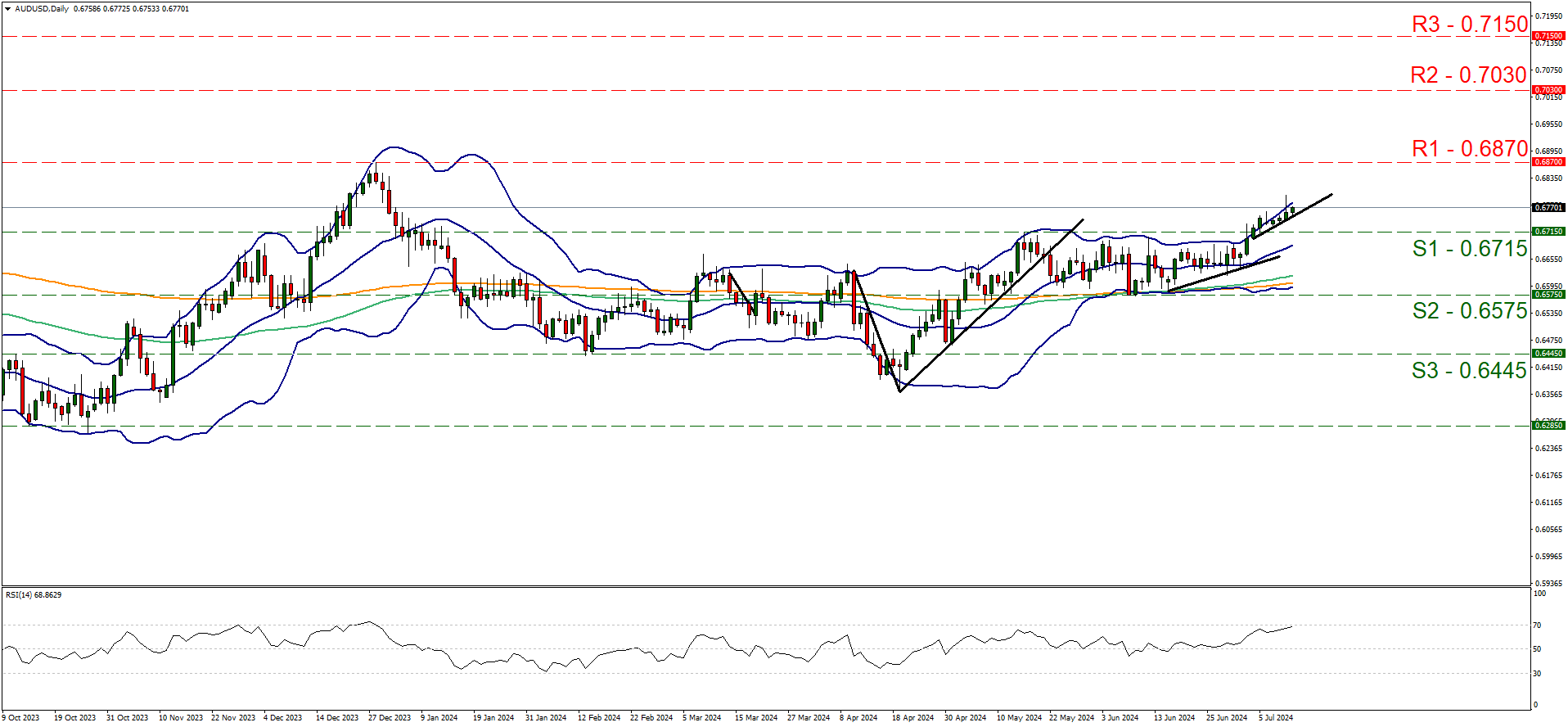Click the S2 - 0.6575 support label

[x=1470, y=311]
